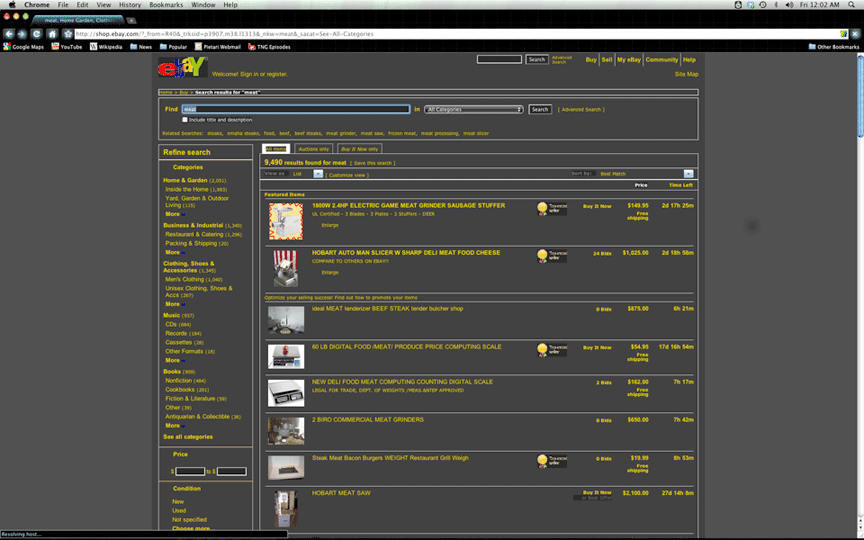Screen dimensions: 864x540
Task: Click the X button right of the address bar
Action: click(x=855, y=34)
